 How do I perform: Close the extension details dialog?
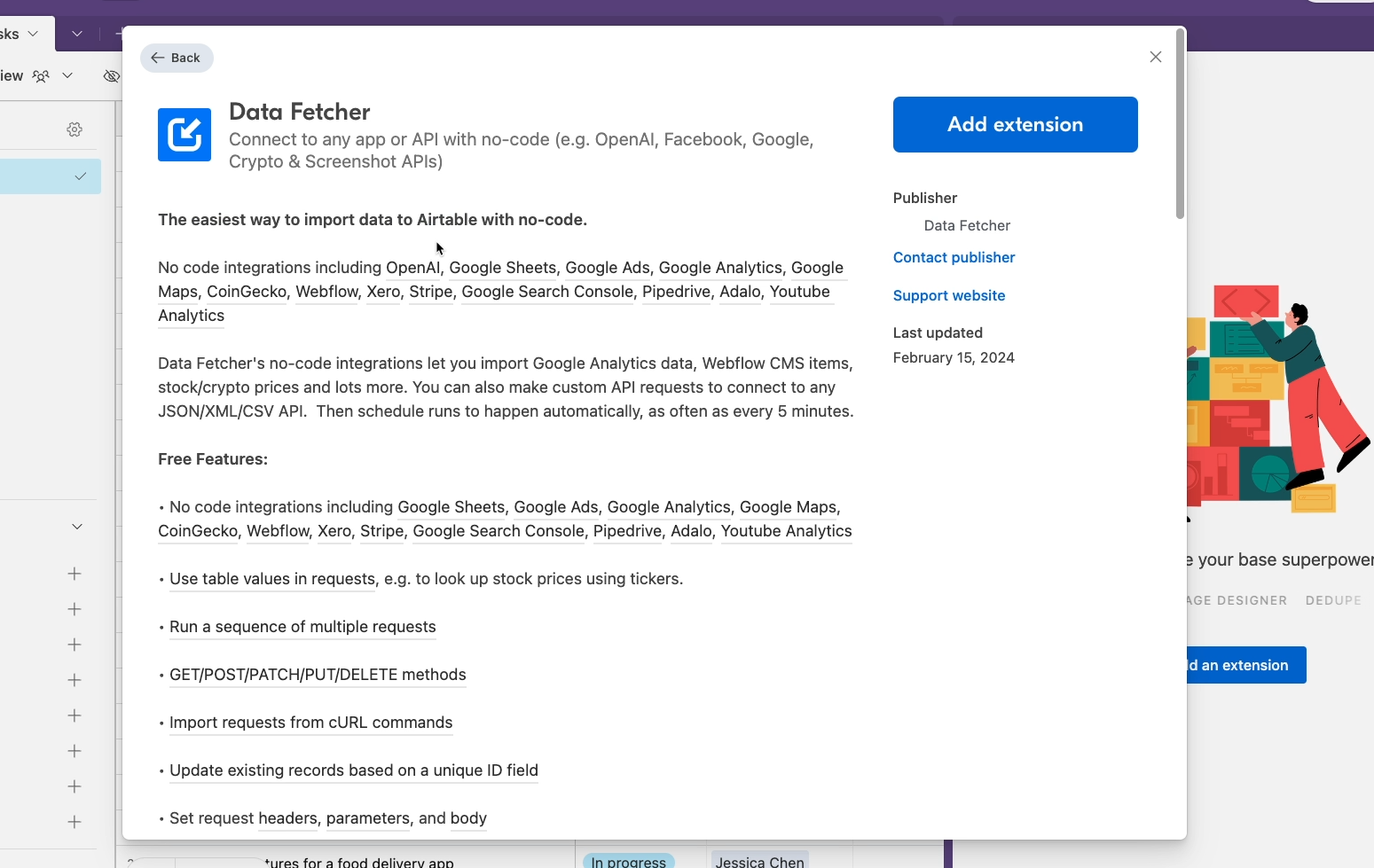pos(1155,57)
